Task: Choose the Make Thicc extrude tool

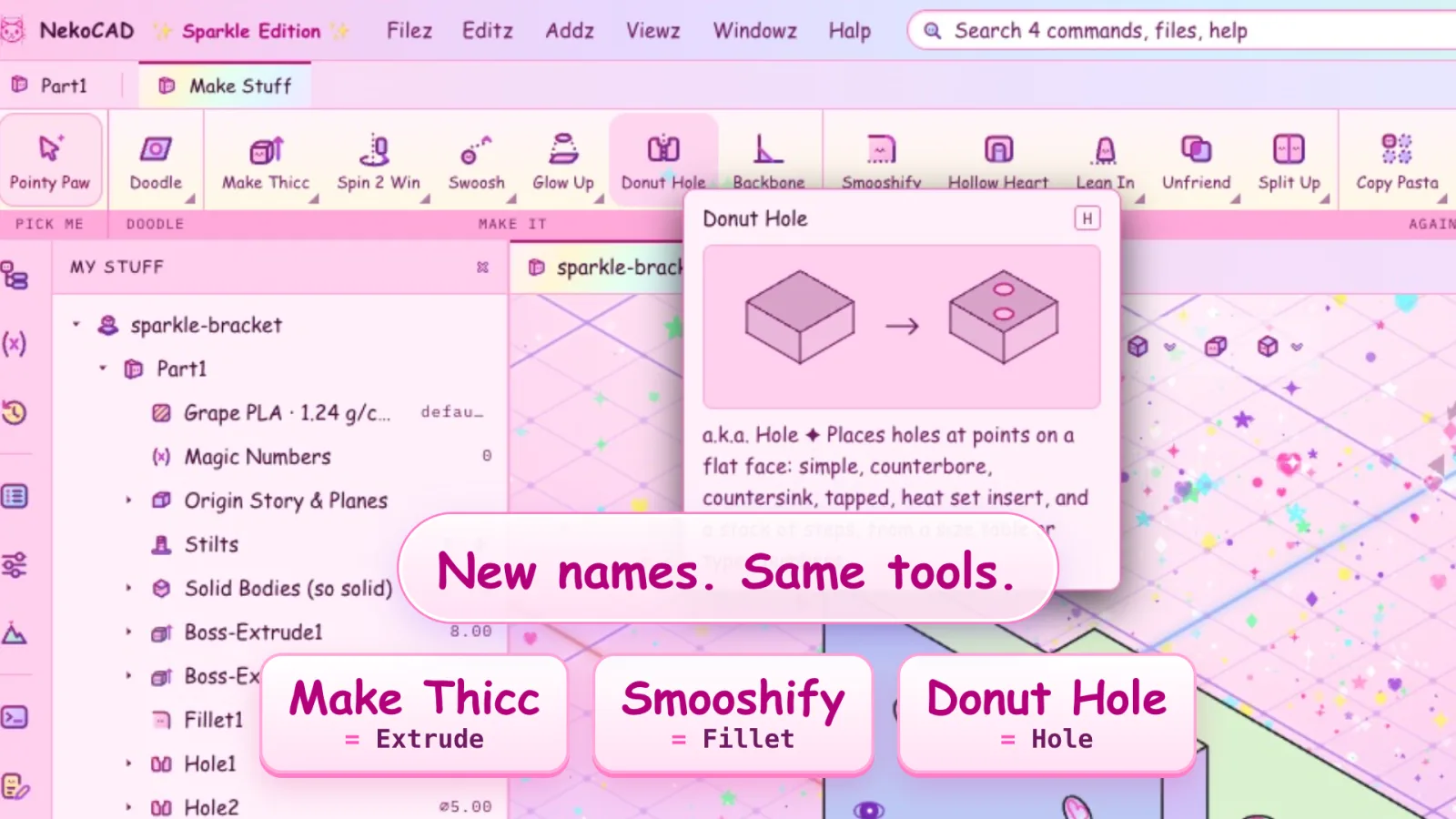Action: tap(266, 162)
